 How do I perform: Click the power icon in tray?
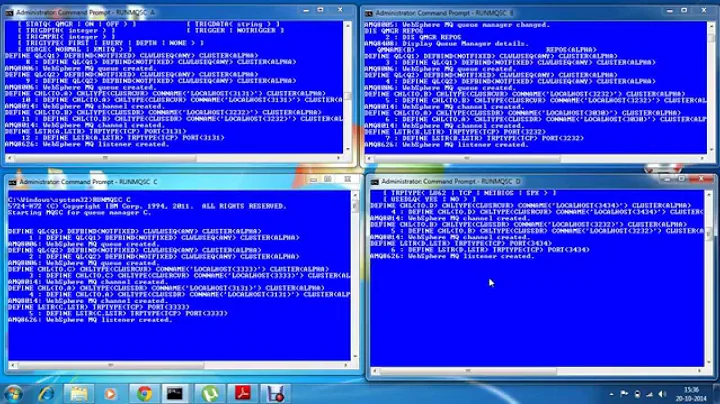(637, 394)
